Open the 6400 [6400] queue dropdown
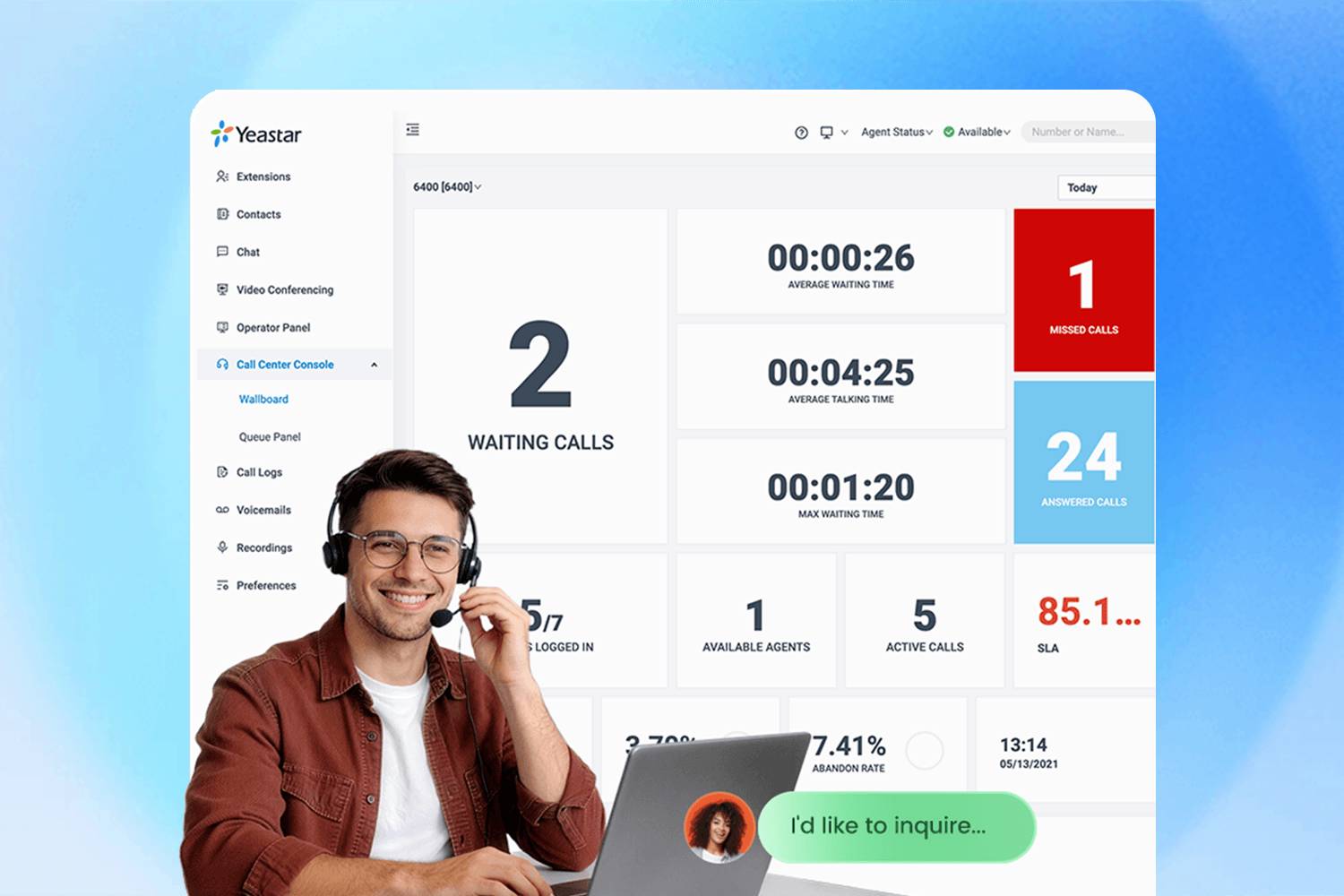The image size is (1344, 896). 447,187
